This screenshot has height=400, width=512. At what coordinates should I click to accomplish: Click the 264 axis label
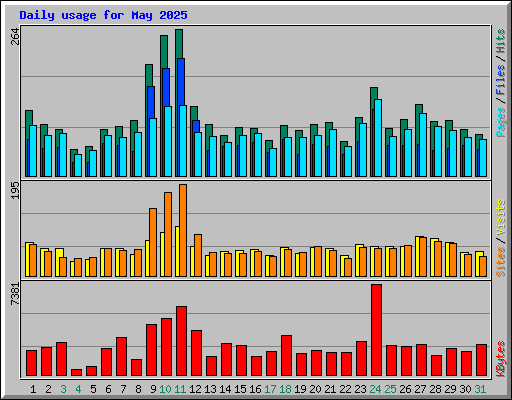coord(16,37)
